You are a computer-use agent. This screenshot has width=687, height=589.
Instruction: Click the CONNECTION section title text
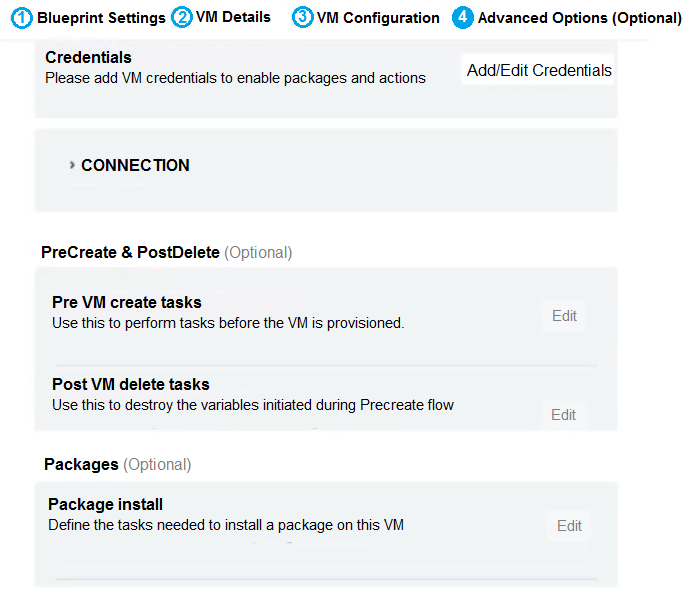[135, 165]
